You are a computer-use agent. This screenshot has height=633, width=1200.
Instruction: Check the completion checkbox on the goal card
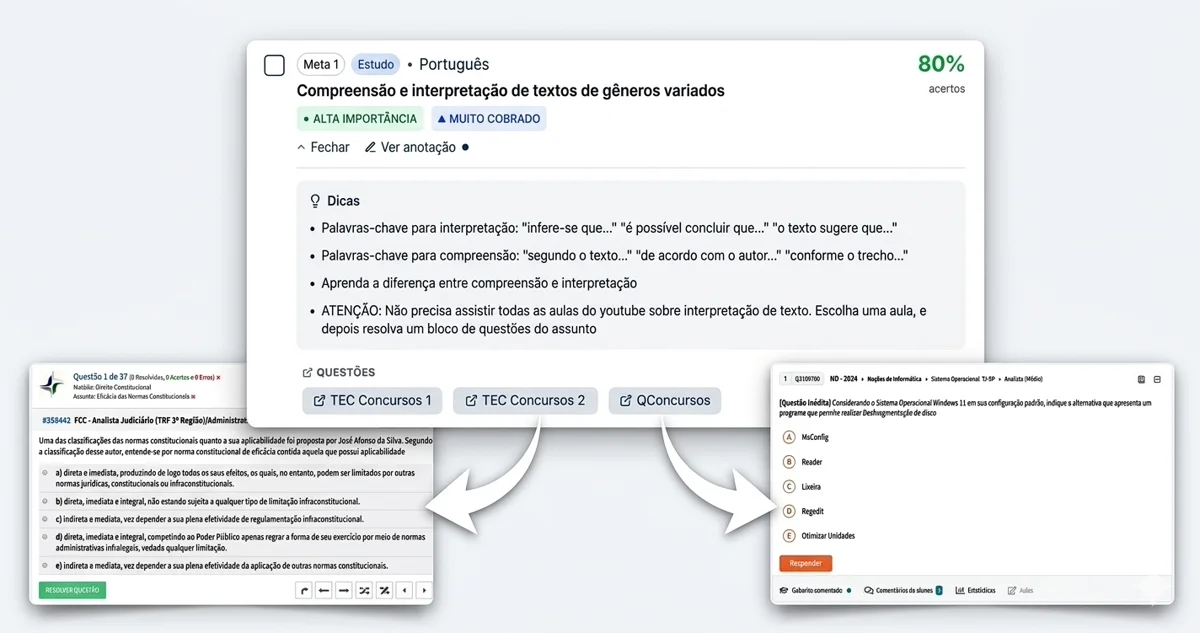click(273, 64)
